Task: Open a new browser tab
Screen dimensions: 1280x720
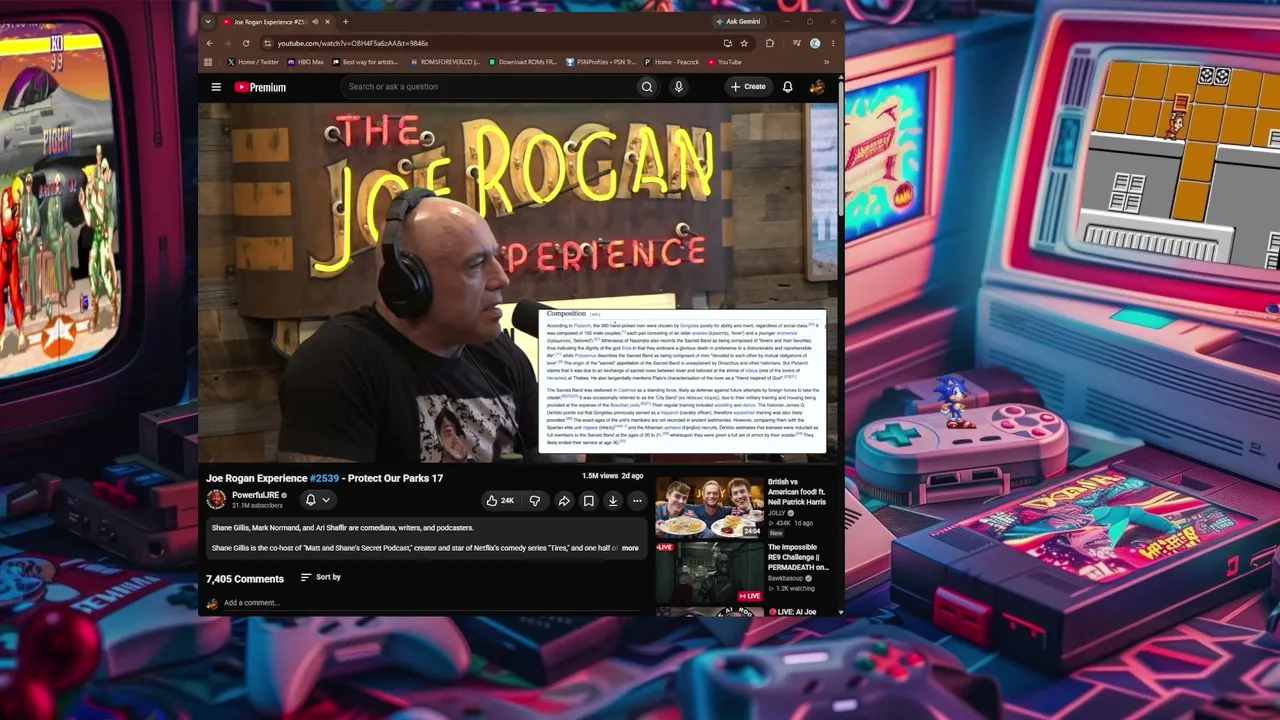Action: coord(346,21)
